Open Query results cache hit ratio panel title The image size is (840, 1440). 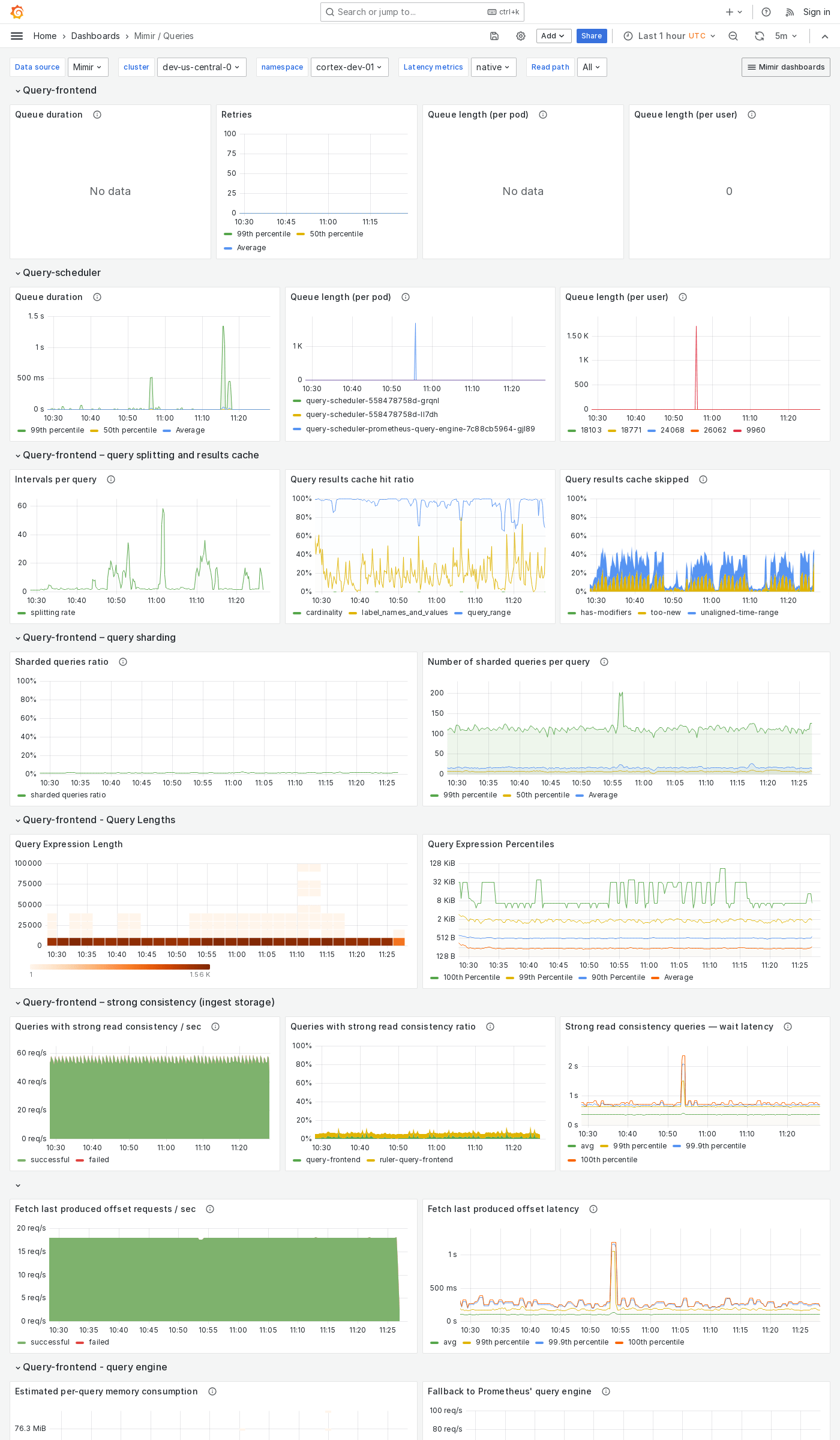[352, 479]
